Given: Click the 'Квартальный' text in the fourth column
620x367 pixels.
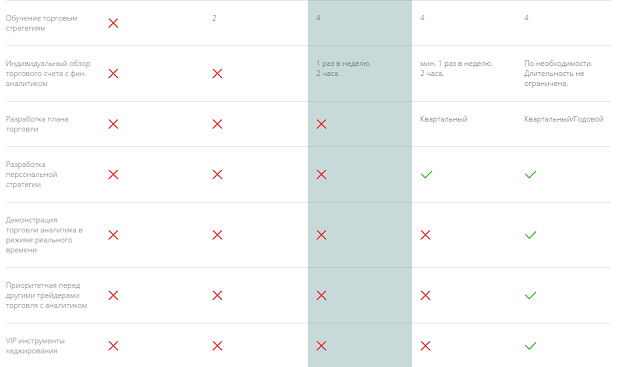Looking at the screenshot, I should point(443,119).
